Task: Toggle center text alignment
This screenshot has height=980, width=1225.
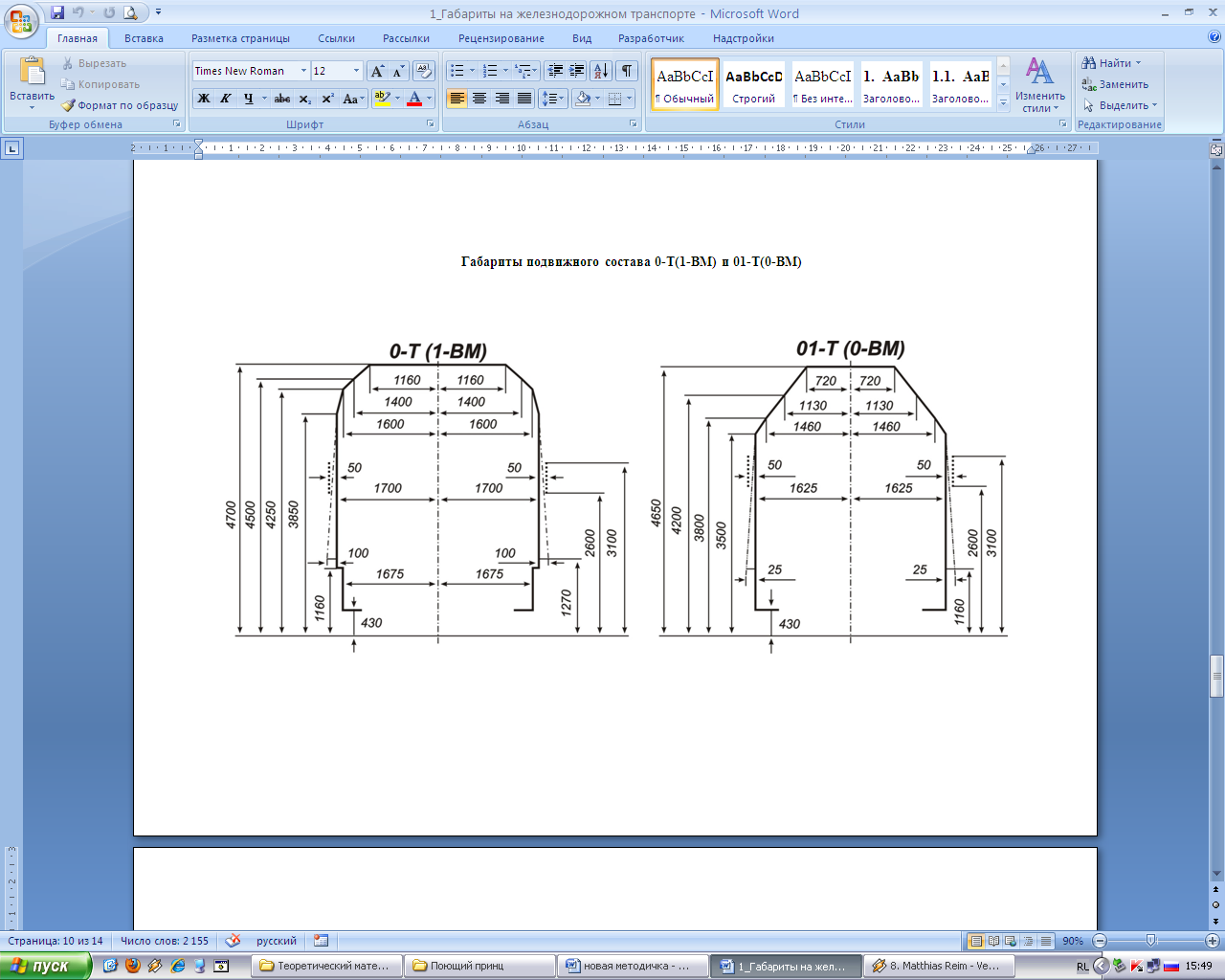Action: pyautogui.click(x=479, y=99)
